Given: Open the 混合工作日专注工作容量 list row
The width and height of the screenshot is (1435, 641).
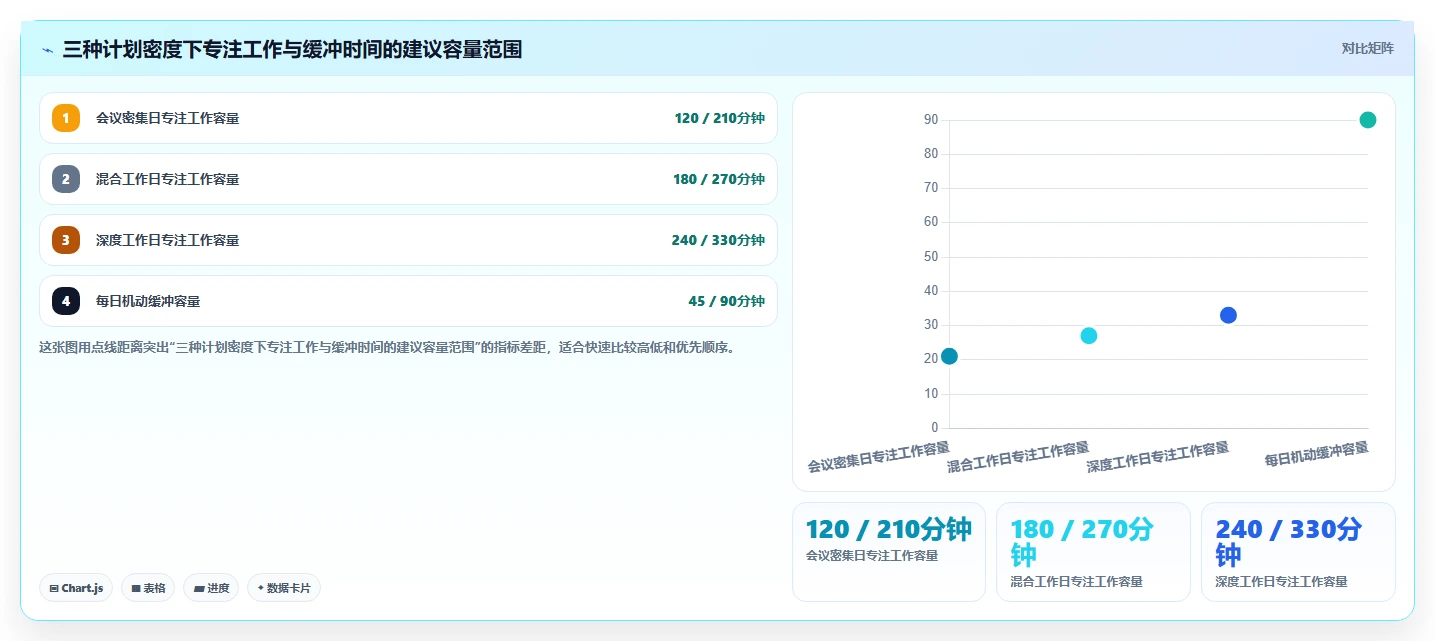Looking at the screenshot, I should (408, 179).
